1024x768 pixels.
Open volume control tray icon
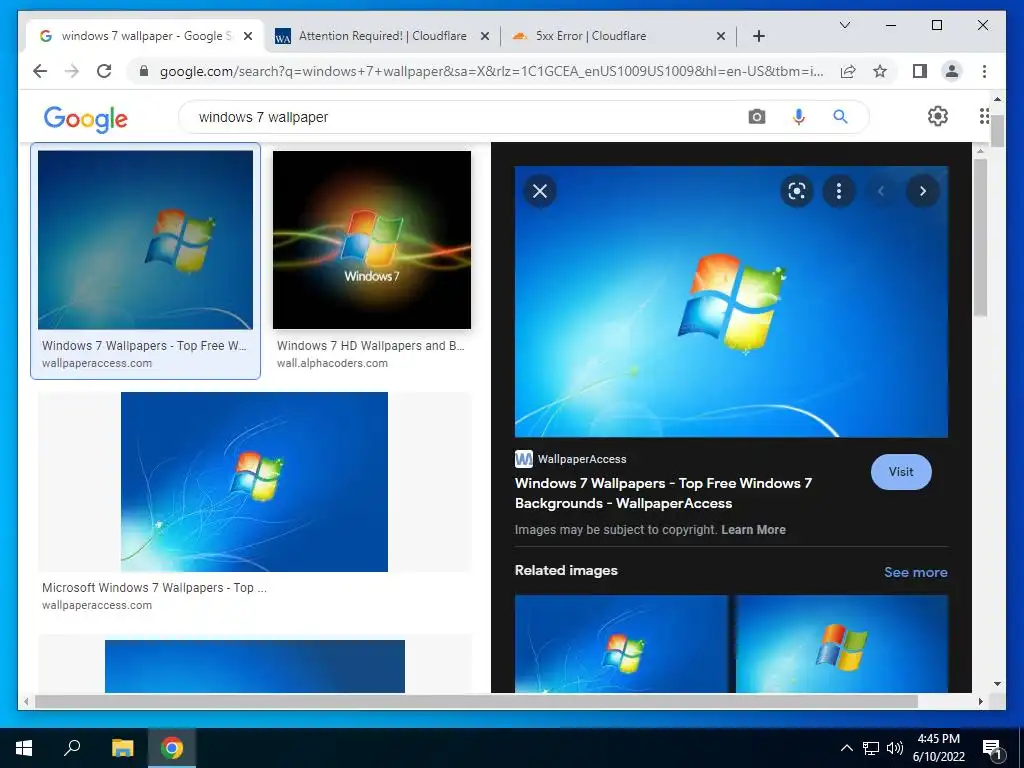pyautogui.click(x=895, y=748)
